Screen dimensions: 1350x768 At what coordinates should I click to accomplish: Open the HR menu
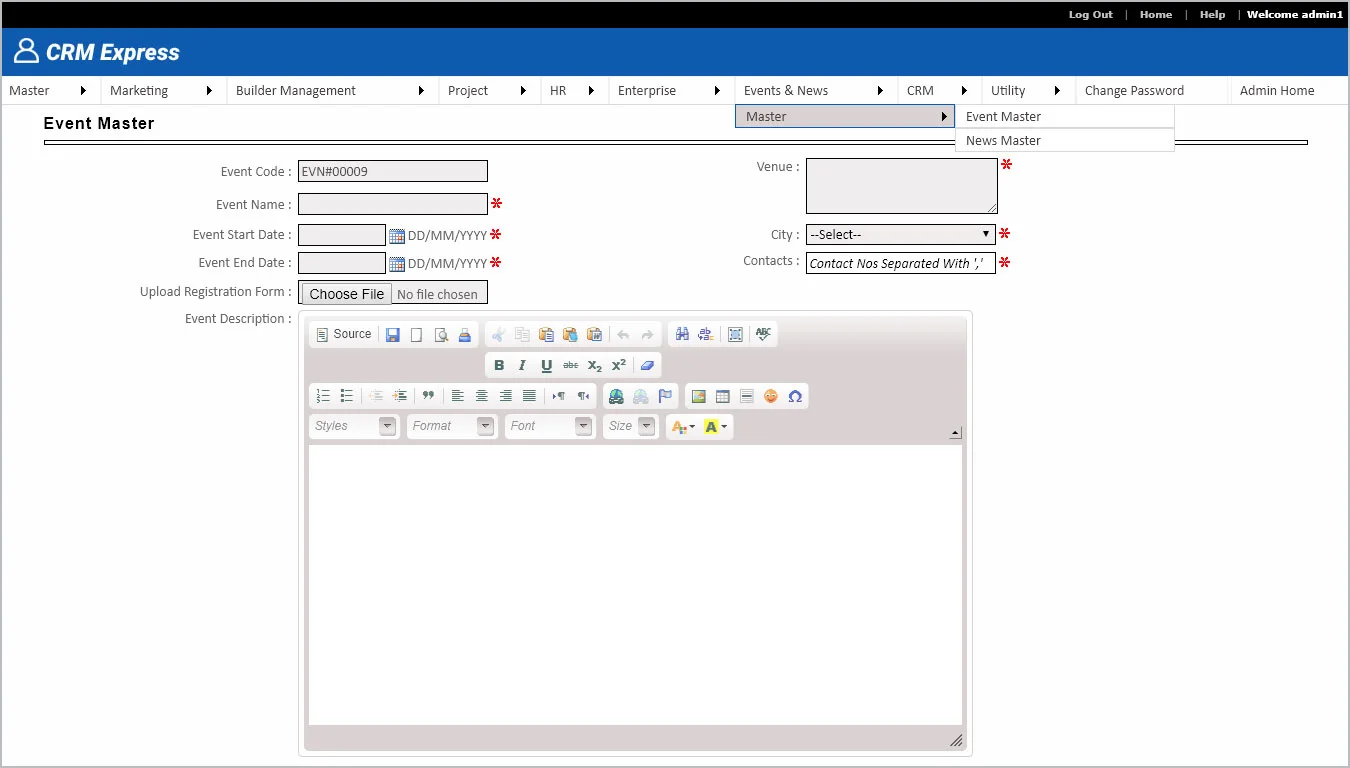point(575,90)
